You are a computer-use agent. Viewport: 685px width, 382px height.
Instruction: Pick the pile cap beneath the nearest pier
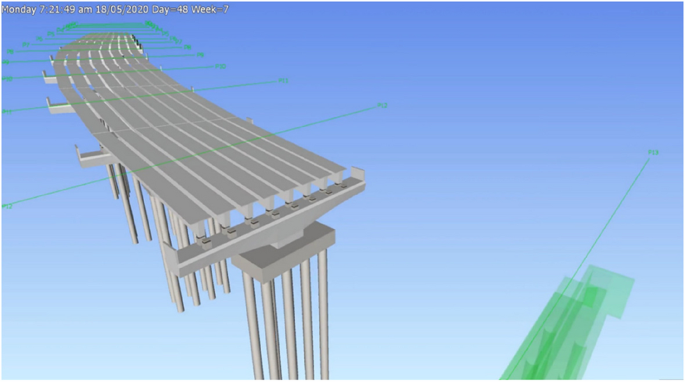(283, 252)
